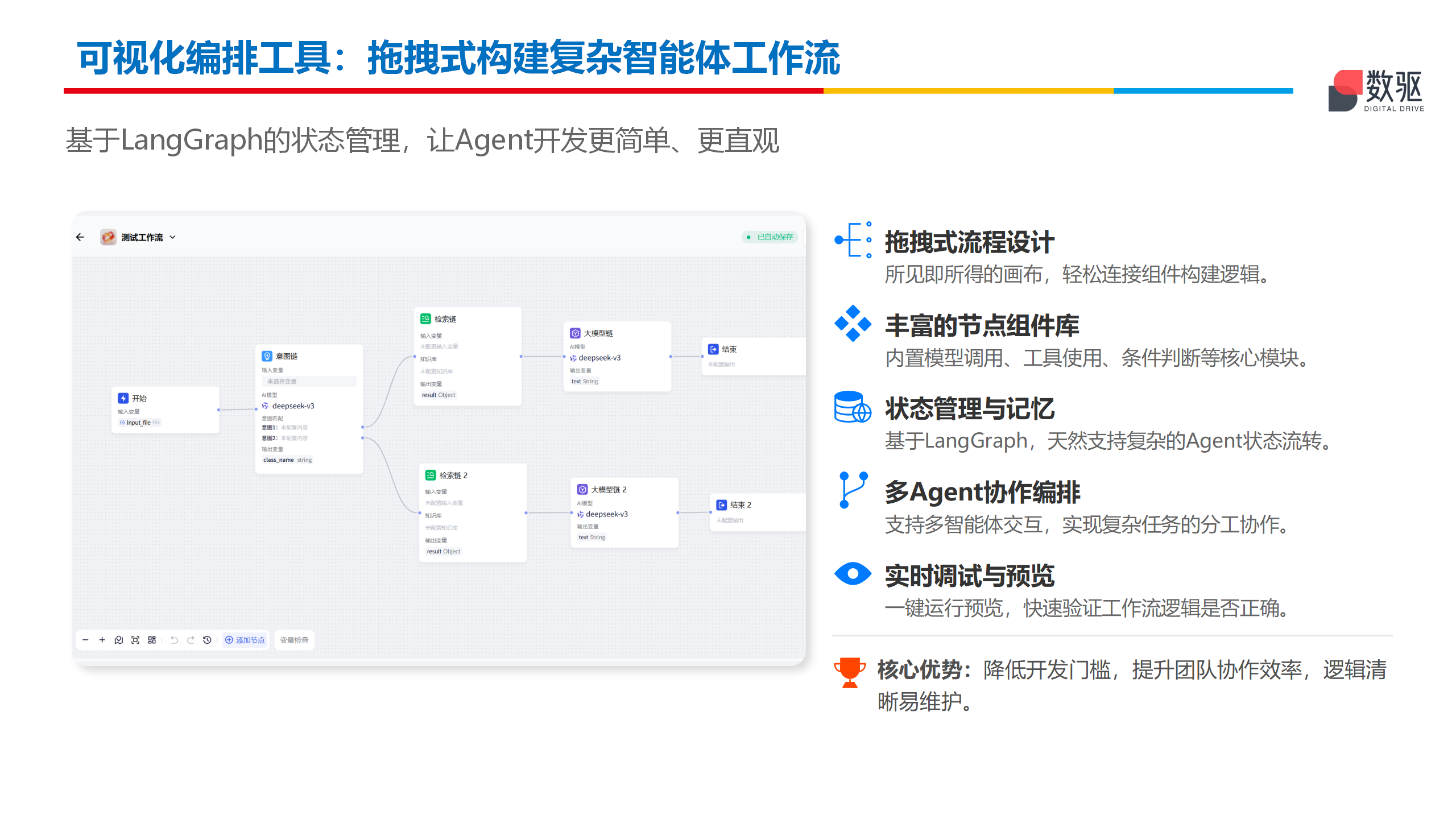Open the 未选择变量 input field in 意图链
Image resolution: width=1456 pixels, height=819 pixels.
tap(309, 382)
